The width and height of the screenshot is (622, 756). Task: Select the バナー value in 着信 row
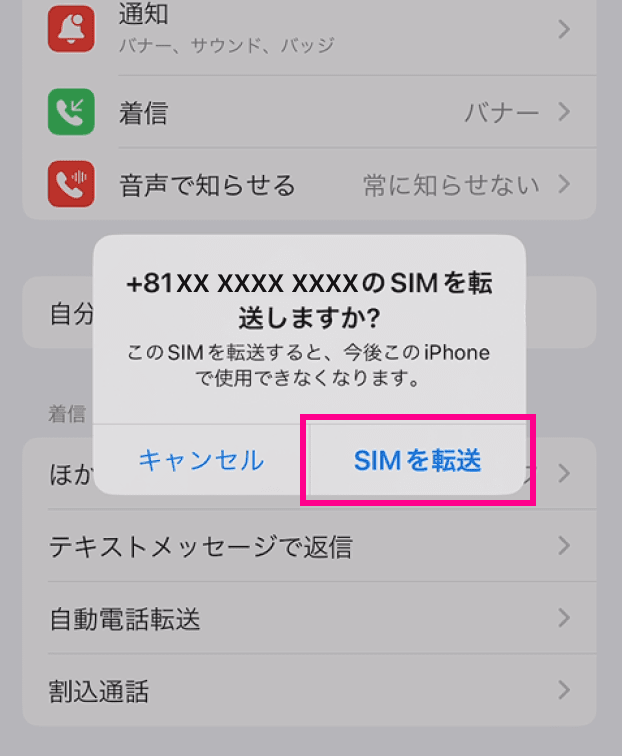point(501,113)
